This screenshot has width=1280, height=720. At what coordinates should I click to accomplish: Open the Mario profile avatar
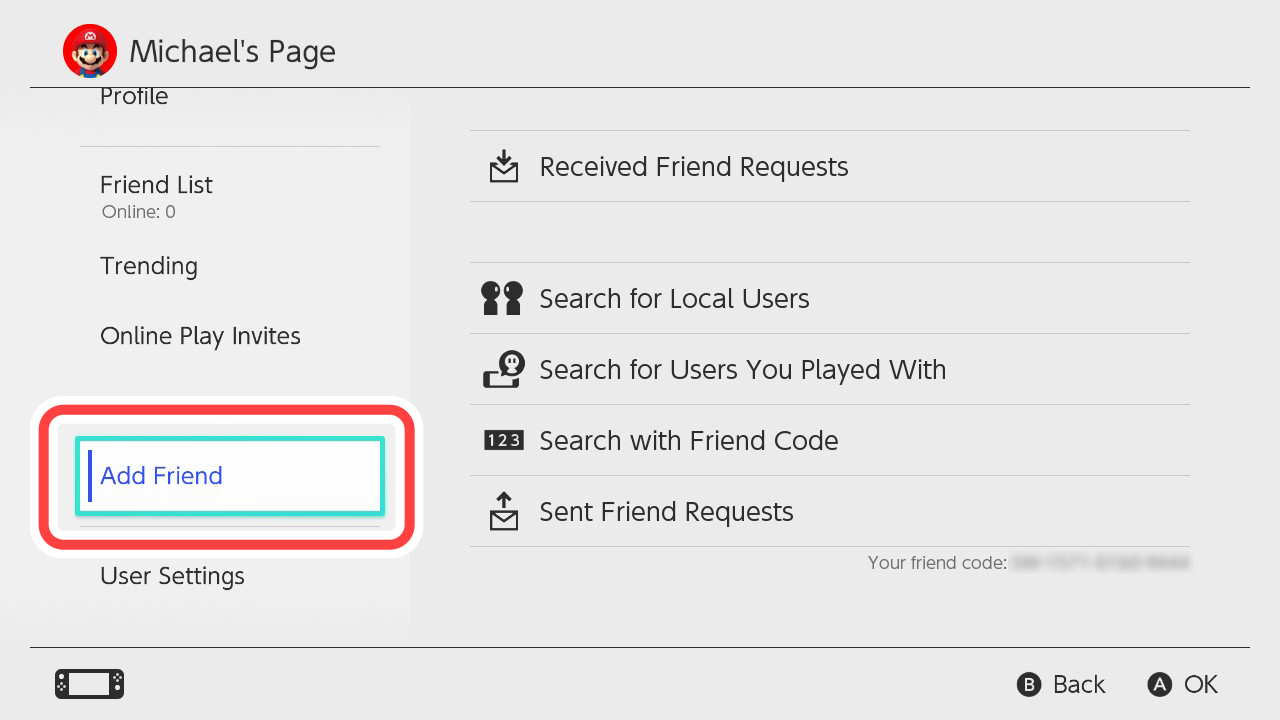[x=90, y=50]
